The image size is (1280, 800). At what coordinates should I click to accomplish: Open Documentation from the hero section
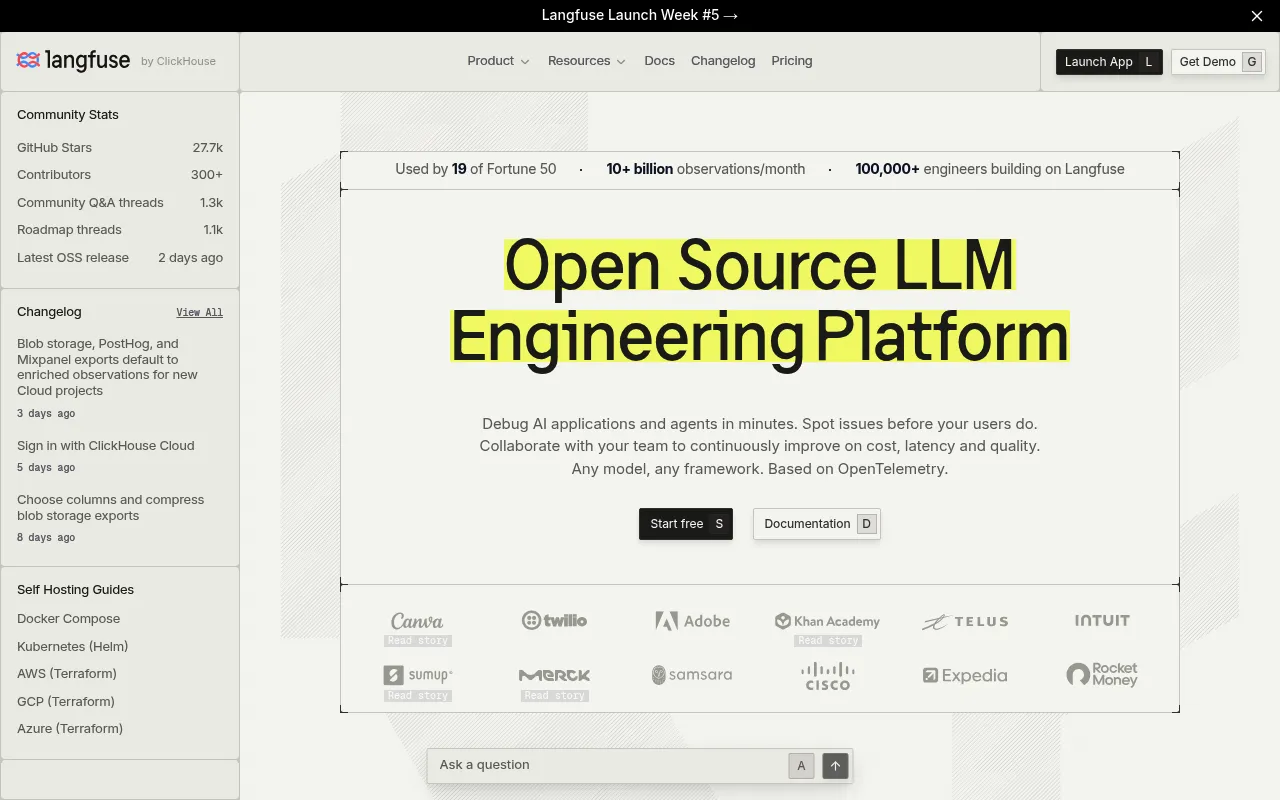pyautogui.click(x=817, y=524)
